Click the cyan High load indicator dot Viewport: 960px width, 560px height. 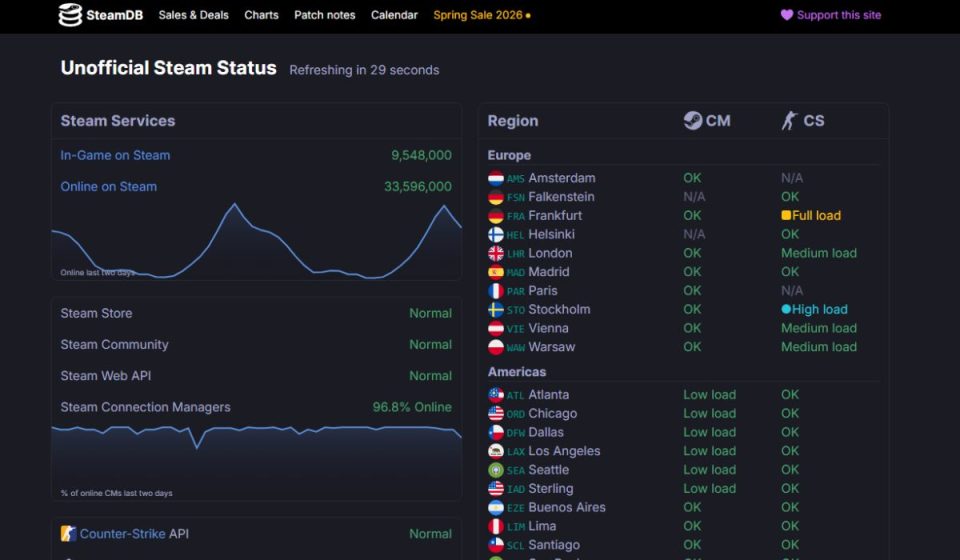coord(786,309)
